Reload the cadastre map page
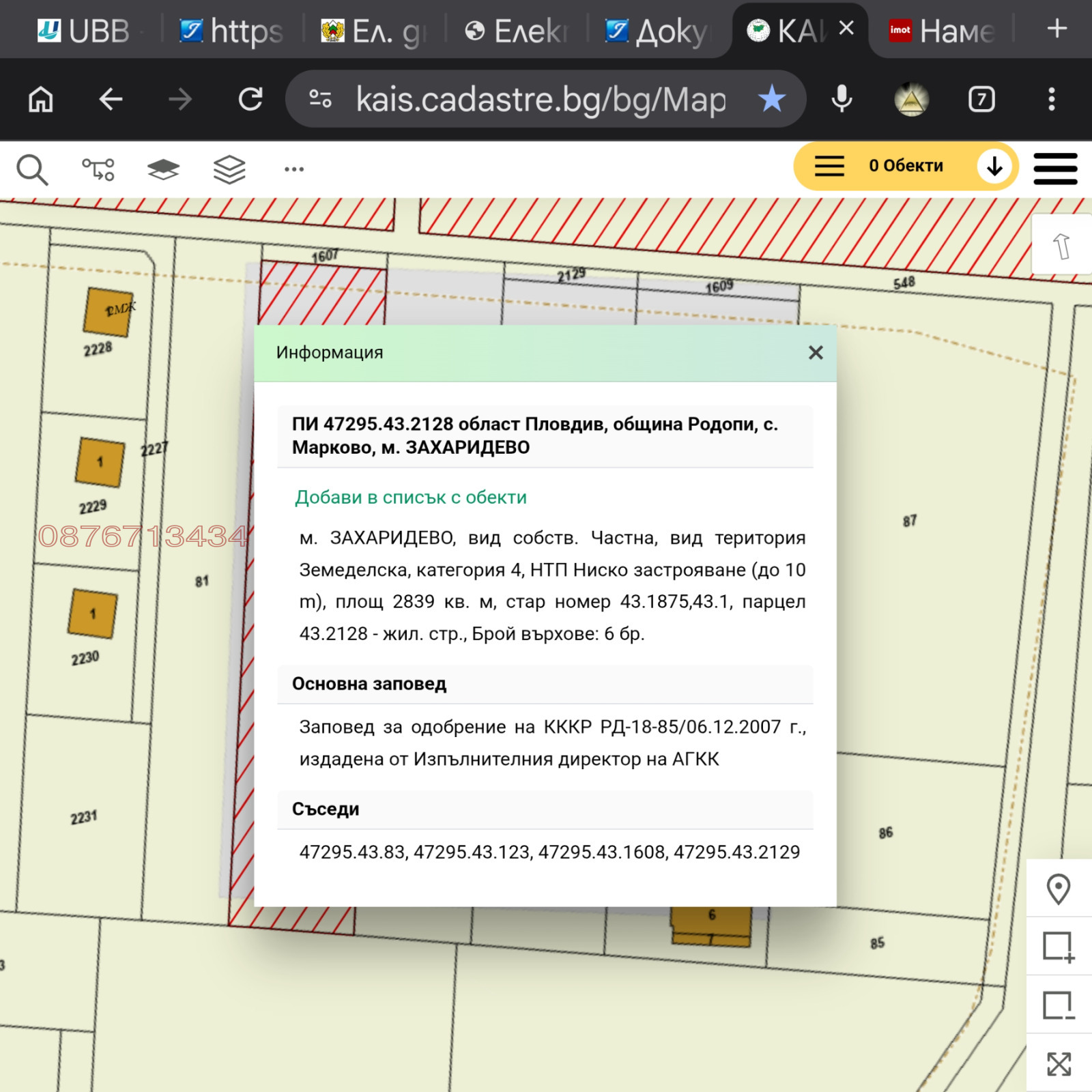Viewport: 1092px width, 1092px height. pos(250,100)
